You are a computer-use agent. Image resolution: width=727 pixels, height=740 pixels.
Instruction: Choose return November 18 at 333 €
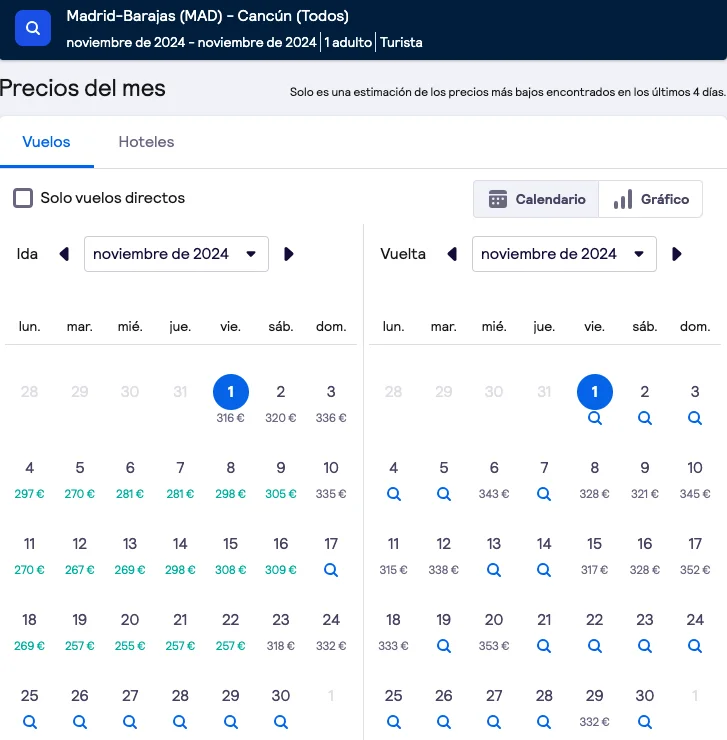(x=394, y=632)
